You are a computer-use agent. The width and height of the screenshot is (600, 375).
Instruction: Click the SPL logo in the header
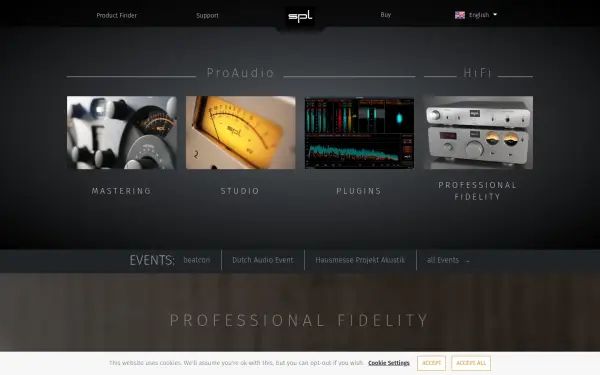pos(300,16)
